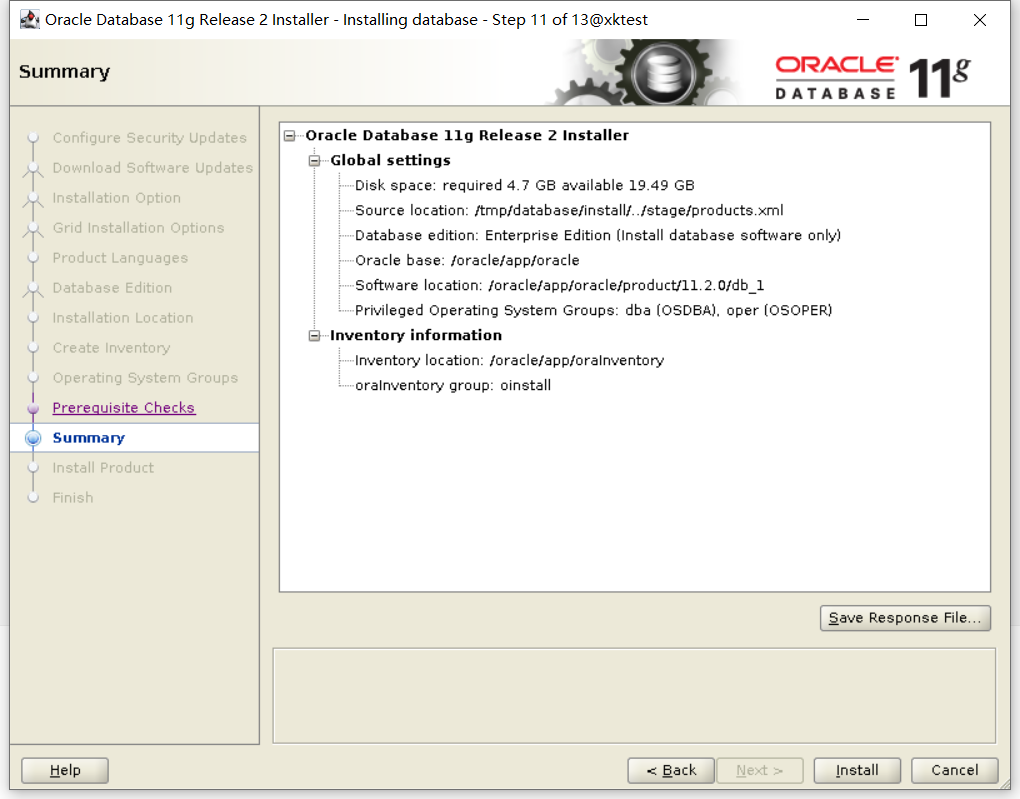
Task: Click the Install Product step
Action: tap(103, 468)
